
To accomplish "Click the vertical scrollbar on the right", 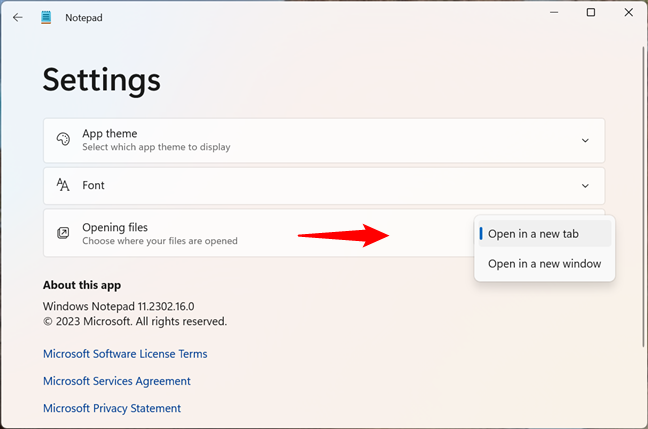I will click(x=643, y=196).
